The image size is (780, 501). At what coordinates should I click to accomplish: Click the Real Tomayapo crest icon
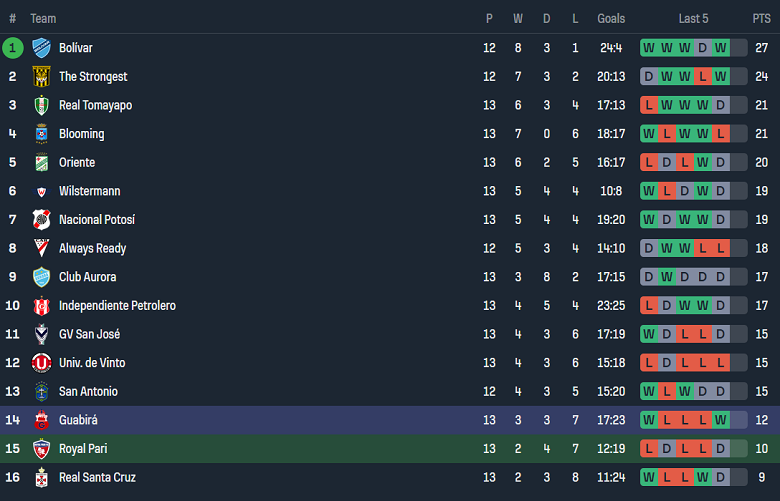[x=41, y=105]
